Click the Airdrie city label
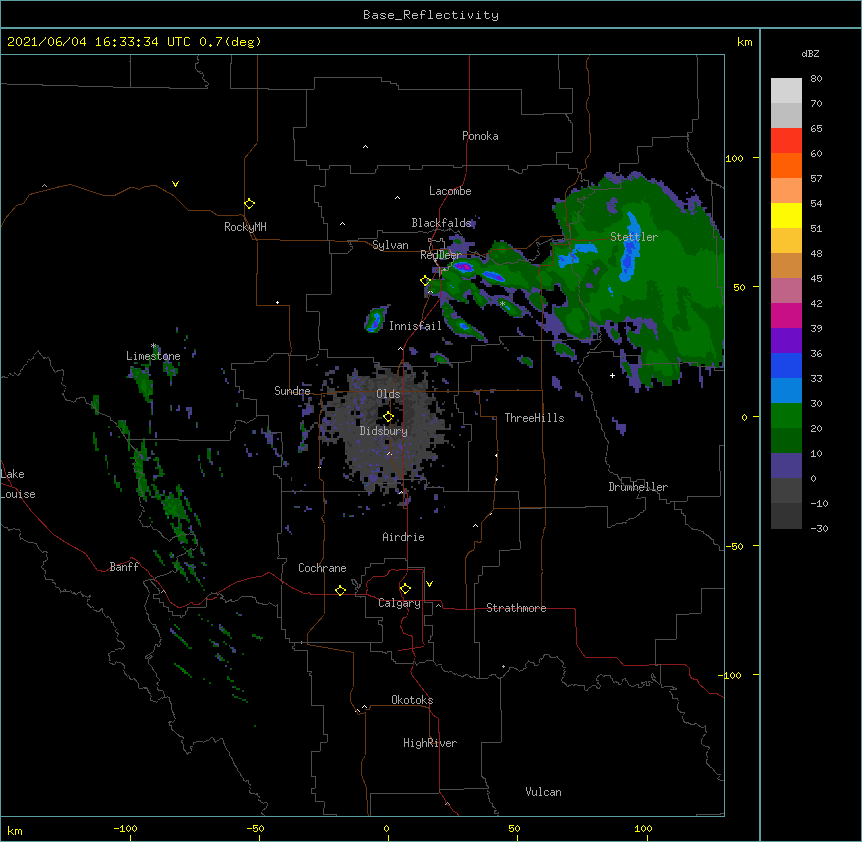The width and height of the screenshot is (862, 842). (x=403, y=537)
